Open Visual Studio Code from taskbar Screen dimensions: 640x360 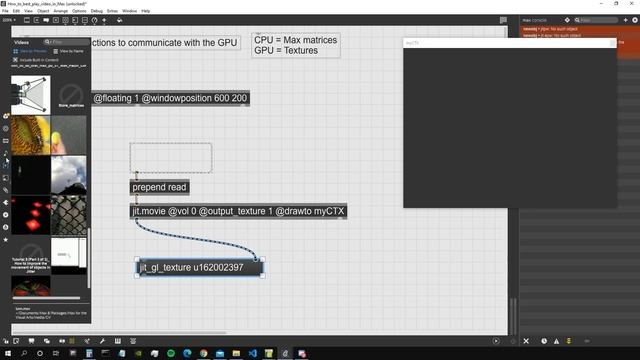[253, 353]
